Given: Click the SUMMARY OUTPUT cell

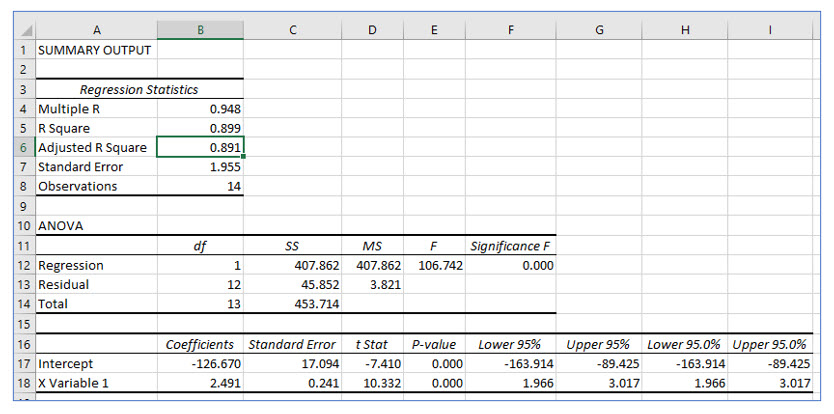Looking at the screenshot, I should click(x=96, y=51).
